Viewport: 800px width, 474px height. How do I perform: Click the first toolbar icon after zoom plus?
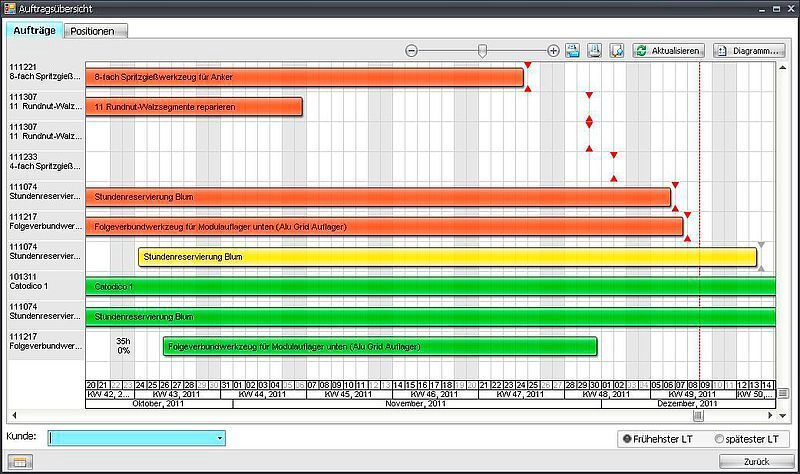coord(572,51)
